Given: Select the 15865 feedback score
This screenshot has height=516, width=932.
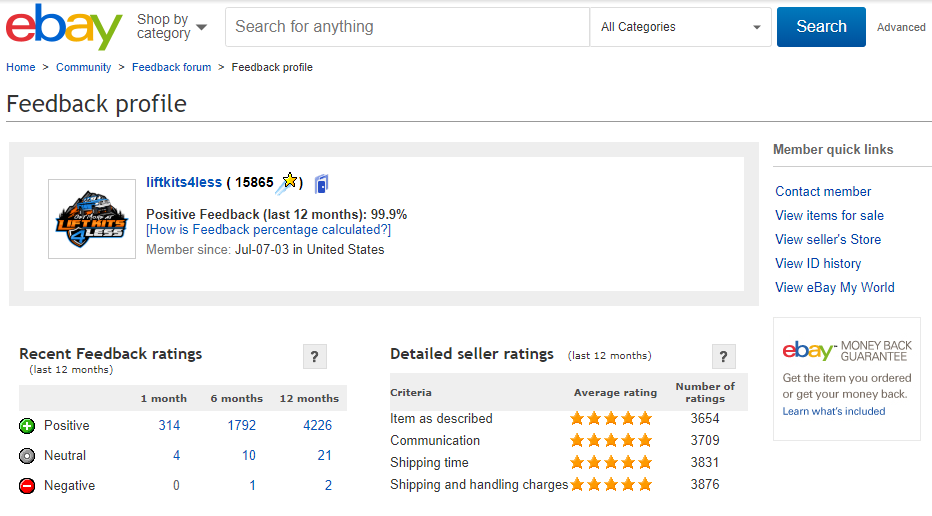Looking at the screenshot, I should (254, 183).
